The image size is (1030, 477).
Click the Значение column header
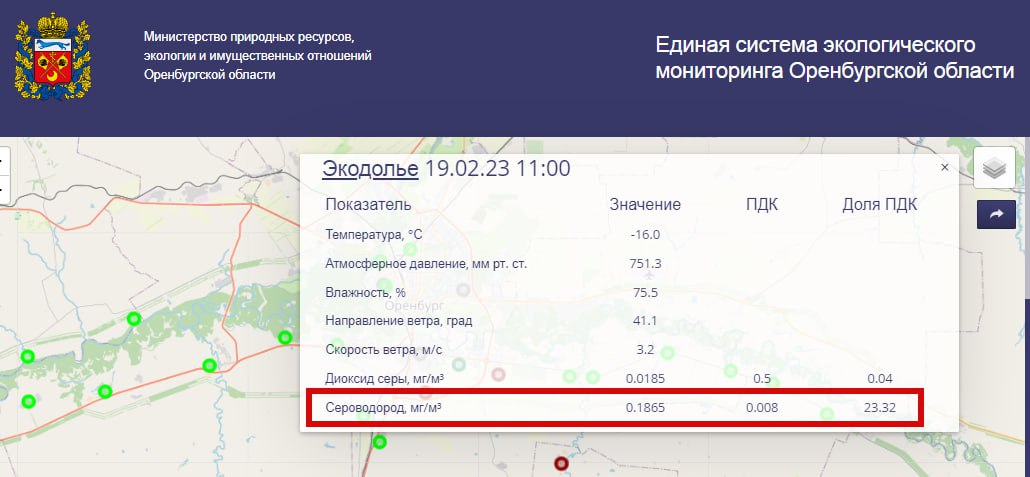tap(645, 204)
